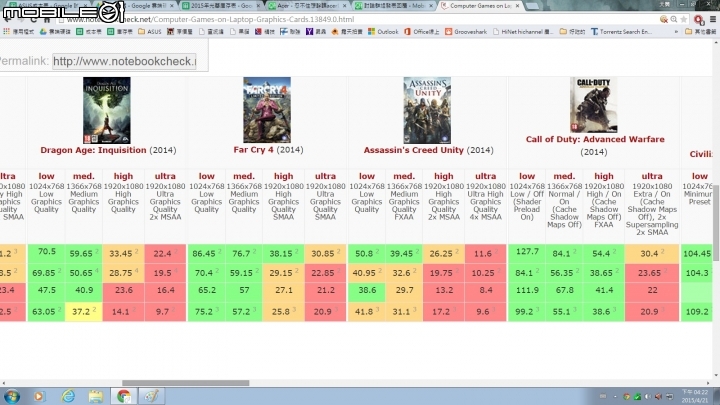Open the other bookmarks folder at far right
Viewport: 720px width, 405px height.
(x=700, y=32)
